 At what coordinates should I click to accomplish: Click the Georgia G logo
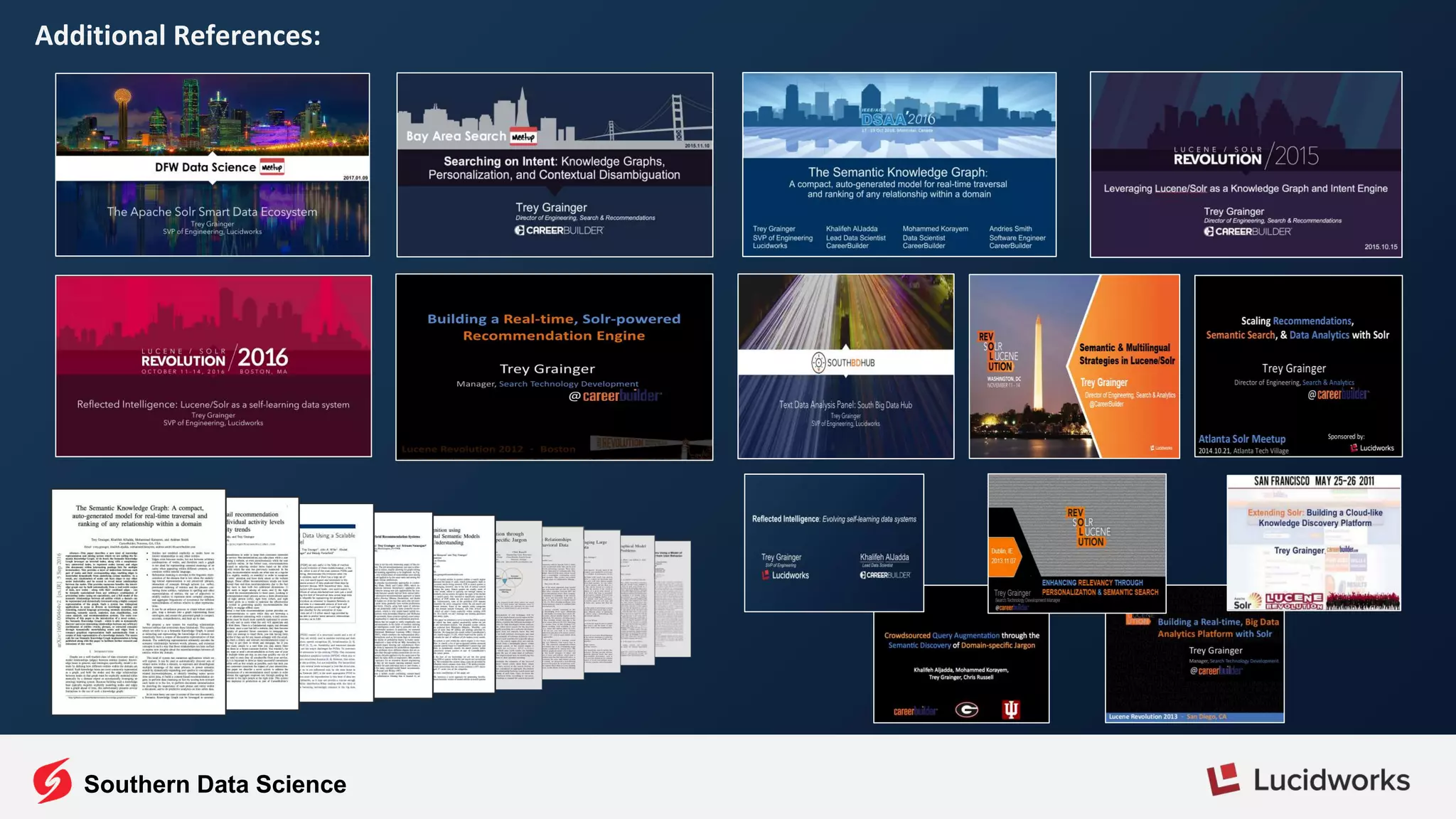click(967, 710)
